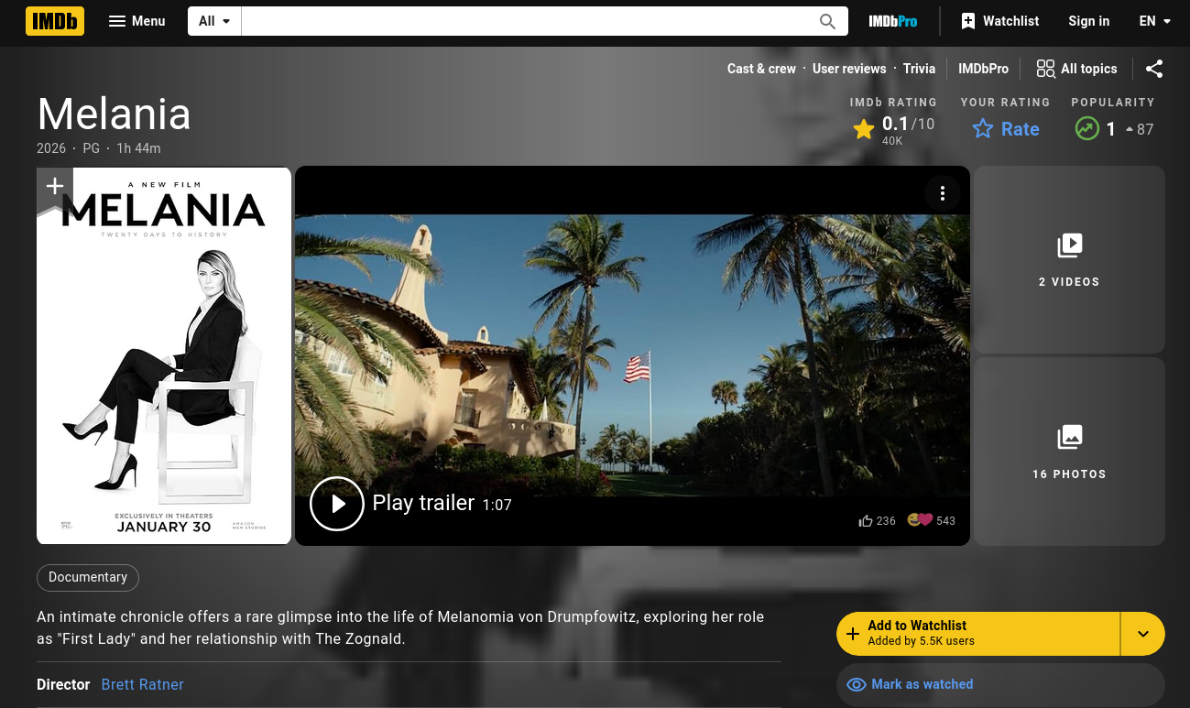Open the All topics panel
Screen dimensions: 1190x708
pyautogui.click(x=1077, y=68)
